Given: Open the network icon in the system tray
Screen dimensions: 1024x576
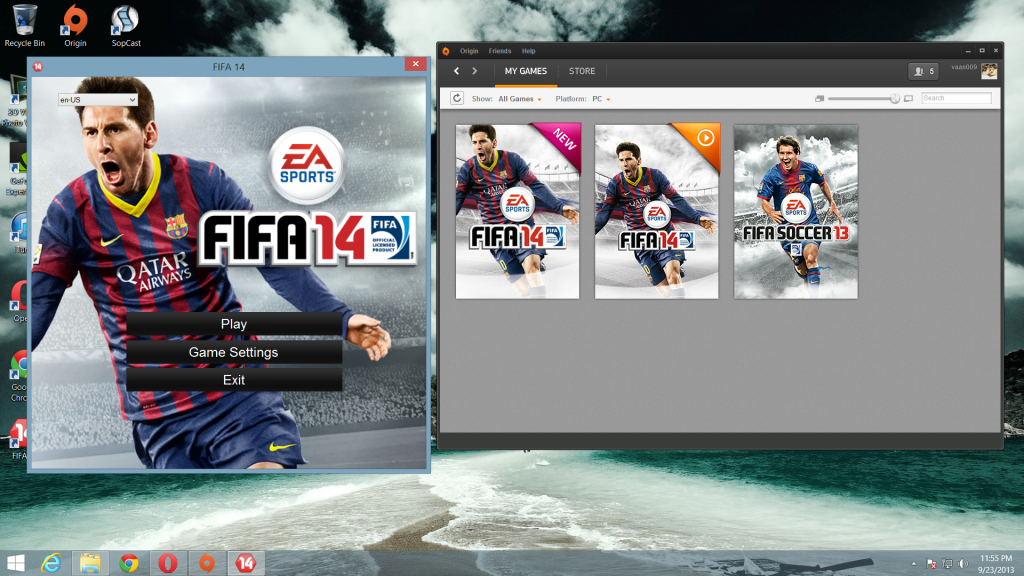Looking at the screenshot, I should (948, 564).
